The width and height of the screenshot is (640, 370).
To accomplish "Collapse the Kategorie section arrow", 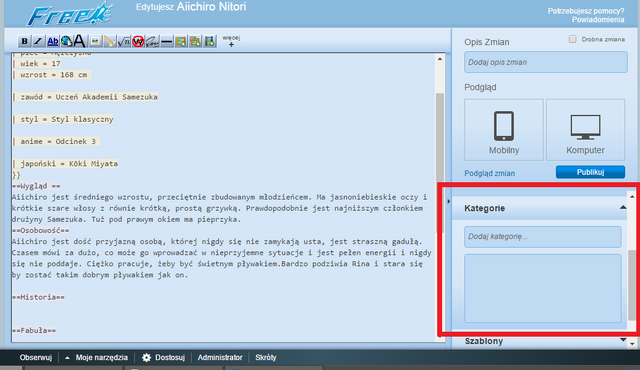I will [x=623, y=208].
